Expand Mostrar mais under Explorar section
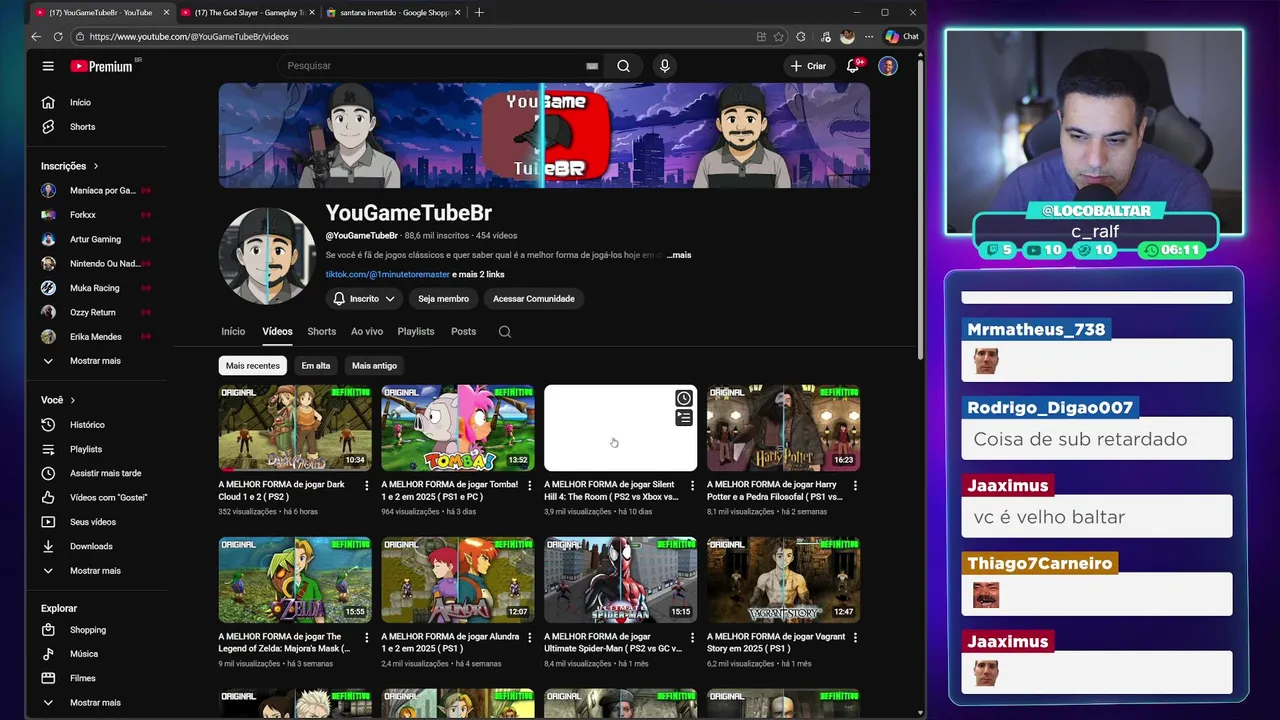The width and height of the screenshot is (1280, 720). (x=95, y=703)
